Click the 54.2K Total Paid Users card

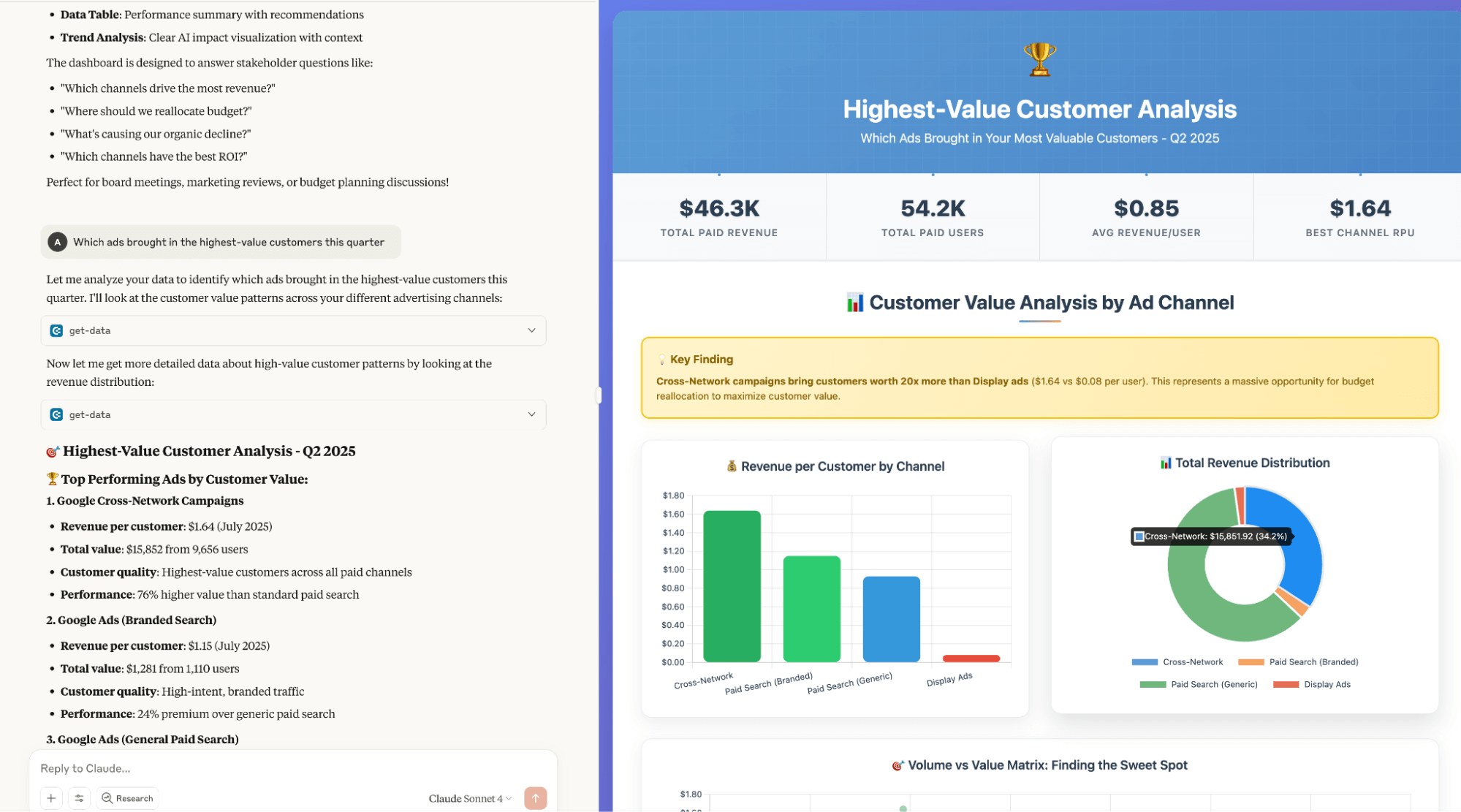pos(933,217)
